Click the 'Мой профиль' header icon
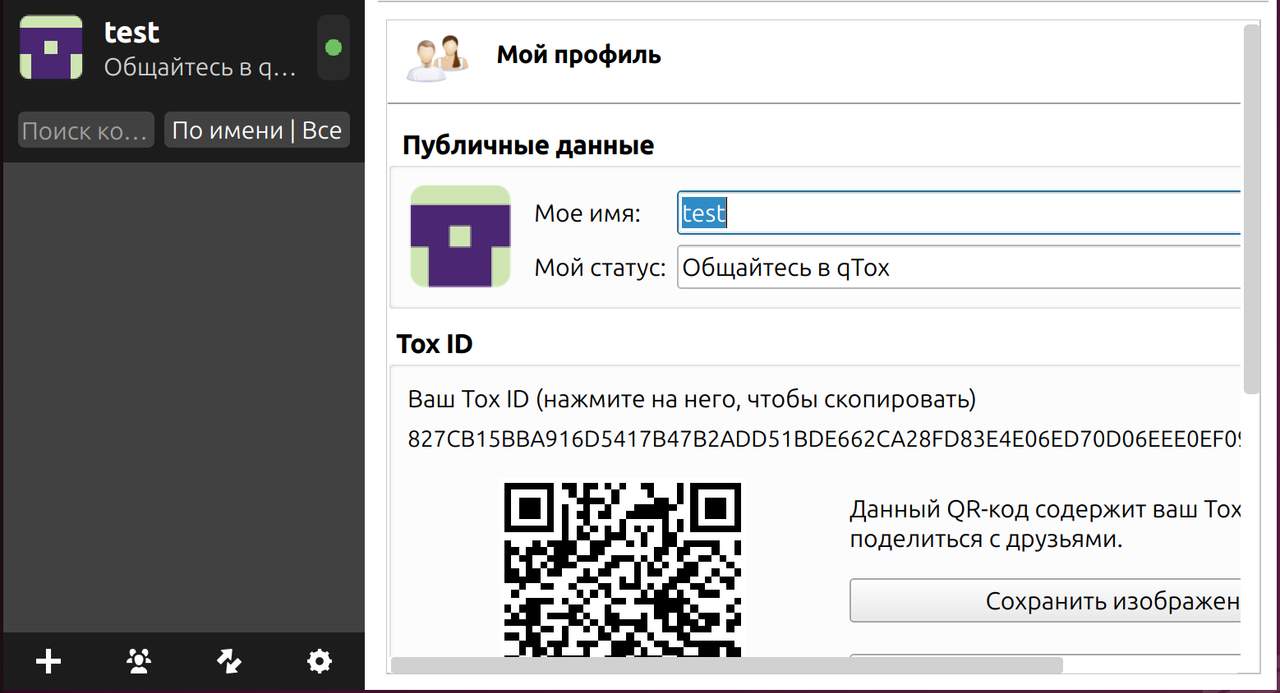Viewport: 1280px width, 693px height. pyautogui.click(x=438, y=57)
